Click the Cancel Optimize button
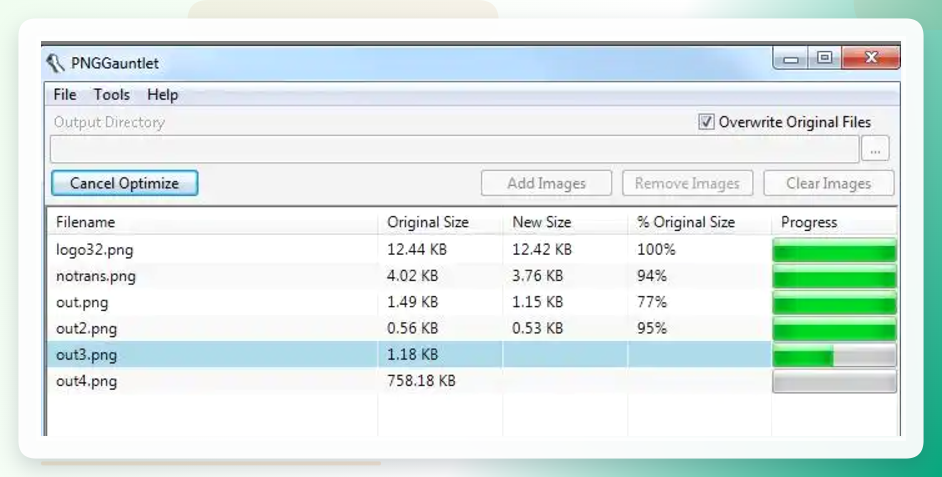942x477 pixels. click(124, 183)
